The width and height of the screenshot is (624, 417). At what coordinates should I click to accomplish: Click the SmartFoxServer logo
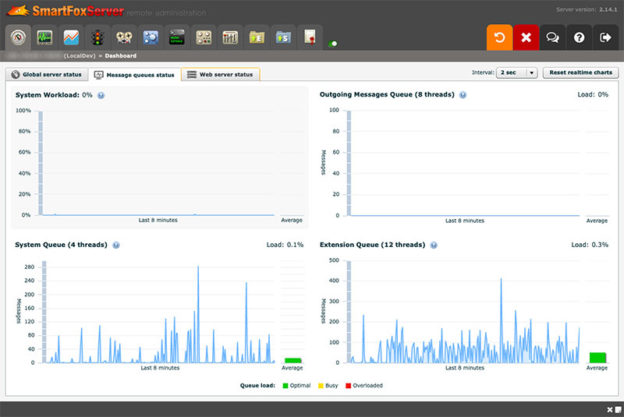click(66, 11)
